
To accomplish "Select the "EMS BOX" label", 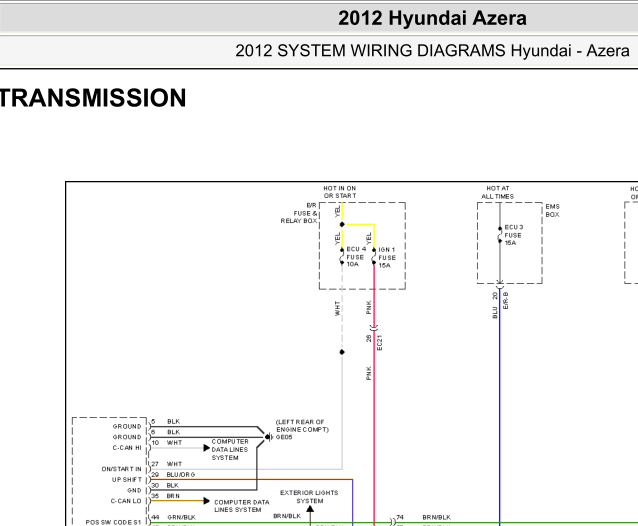I will click(x=553, y=210).
